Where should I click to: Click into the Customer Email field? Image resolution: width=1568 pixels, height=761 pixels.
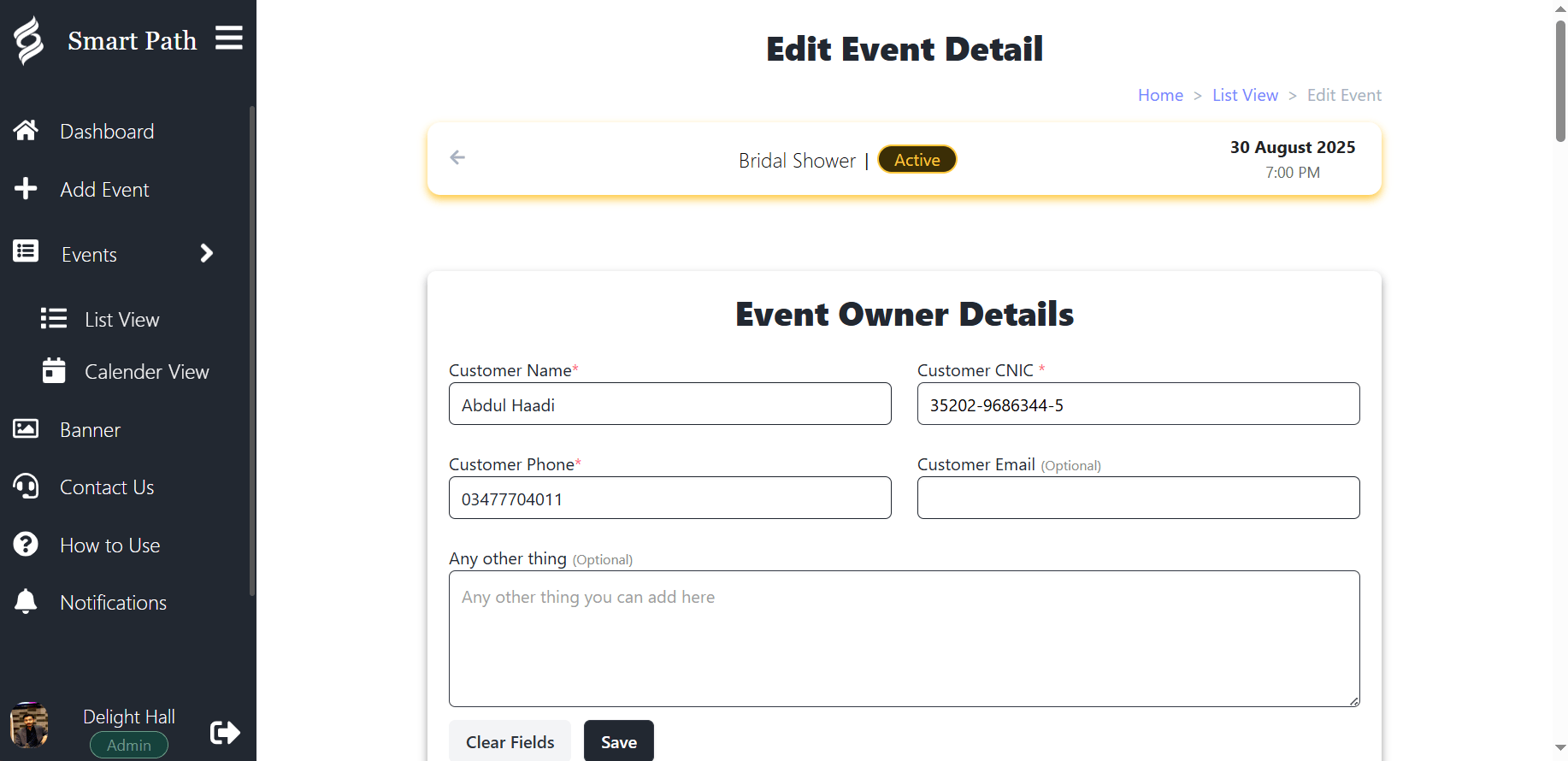[1138, 498]
